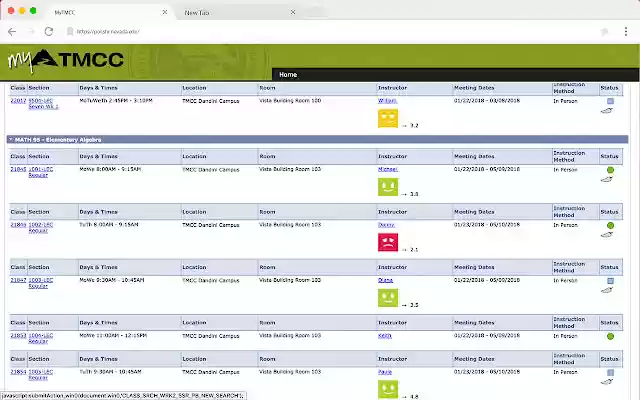Close the MyTMCC tab
The height and width of the screenshot is (400, 640).
click(164, 12)
